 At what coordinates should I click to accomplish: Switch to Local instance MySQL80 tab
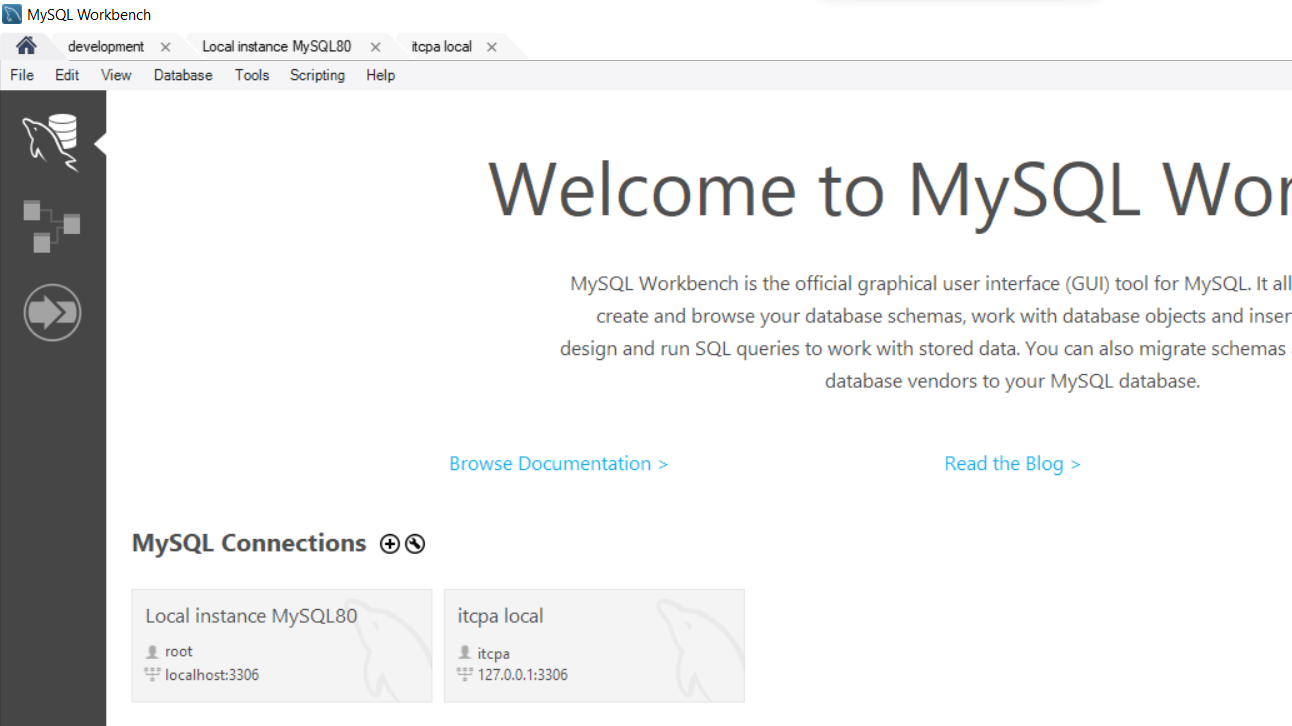(277, 47)
